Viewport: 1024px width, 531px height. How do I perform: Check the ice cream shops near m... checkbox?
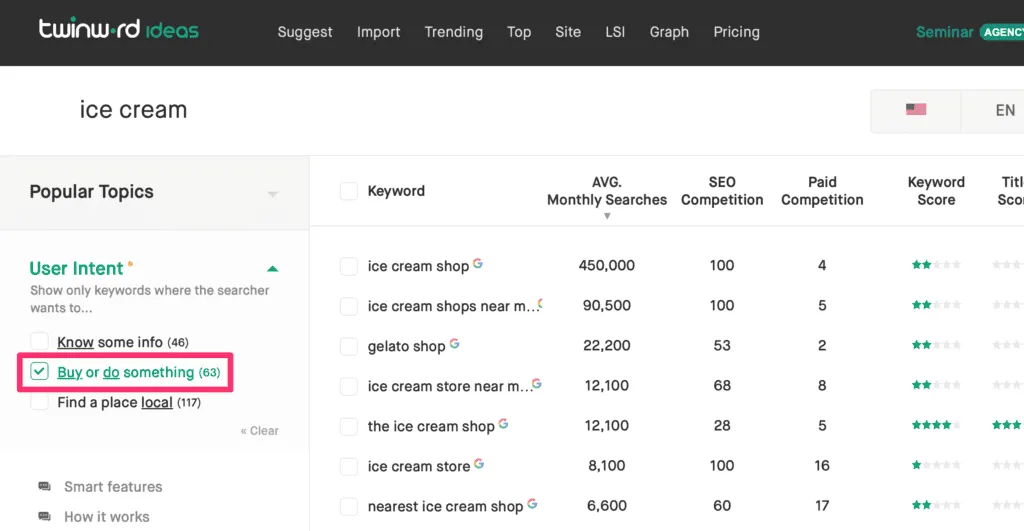349,306
